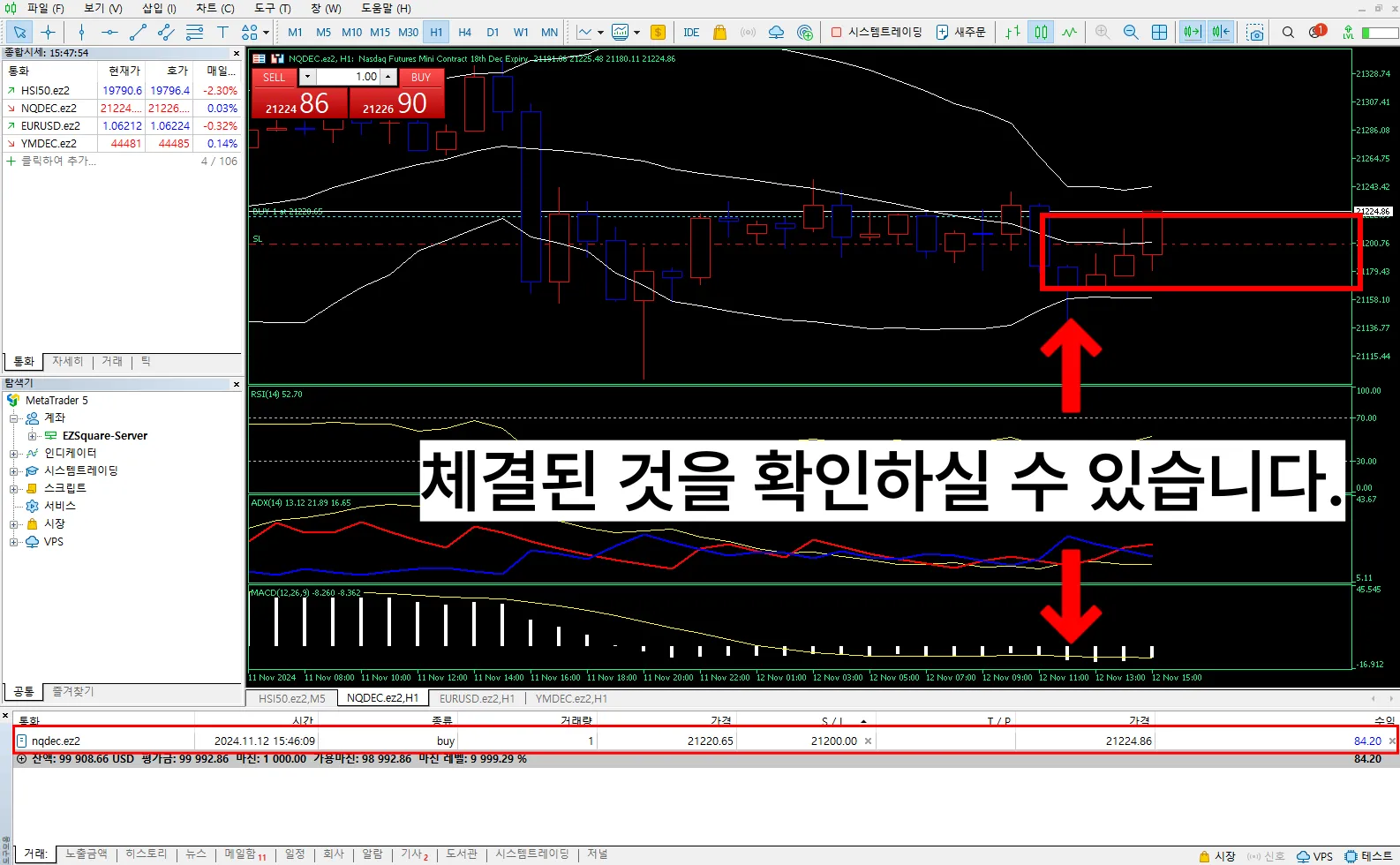
Task: Open the volume dropdown arrow beside SELL
Action: click(x=307, y=77)
